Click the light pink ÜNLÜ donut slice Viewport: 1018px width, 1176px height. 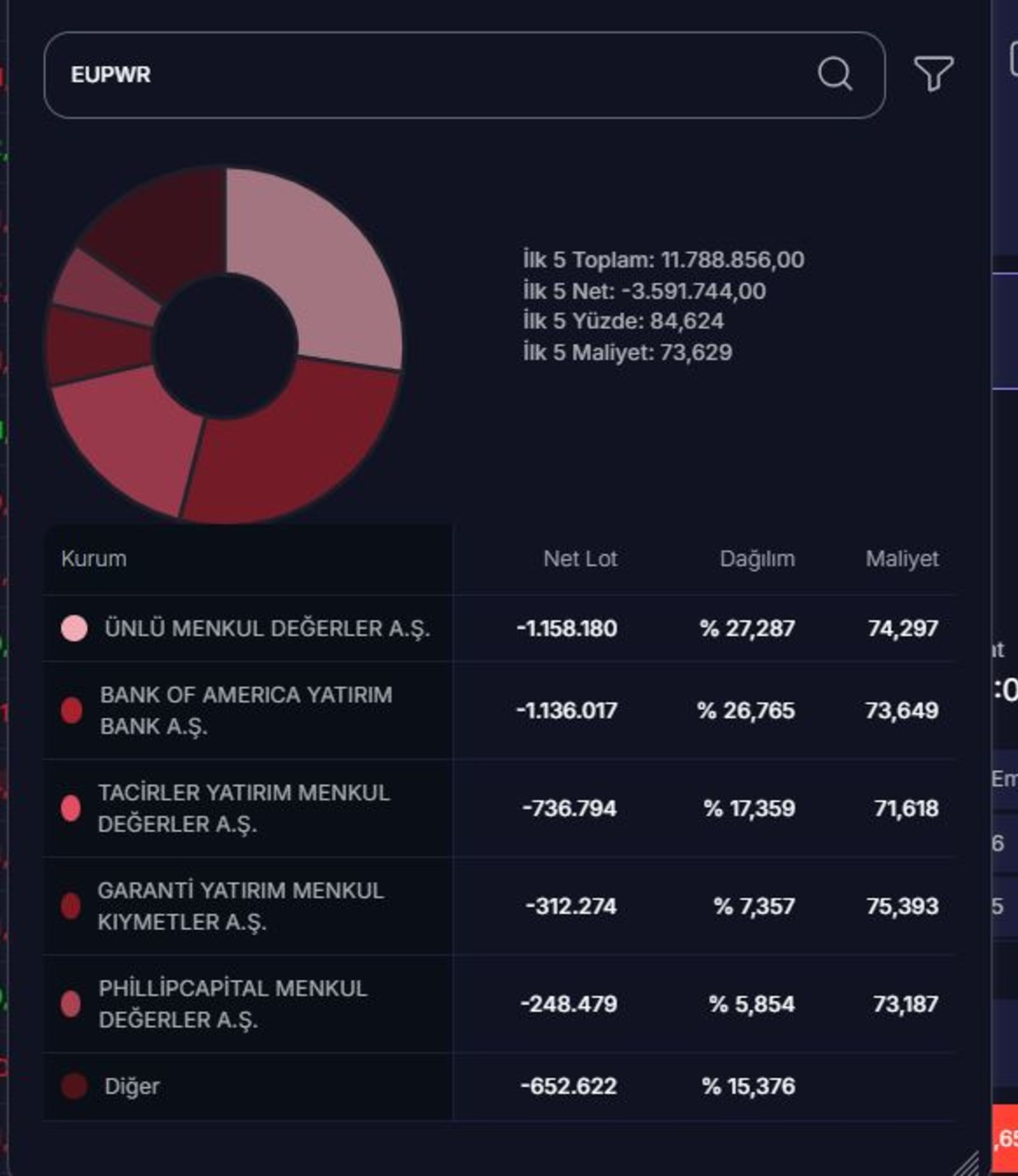pyautogui.click(x=322, y=263)
